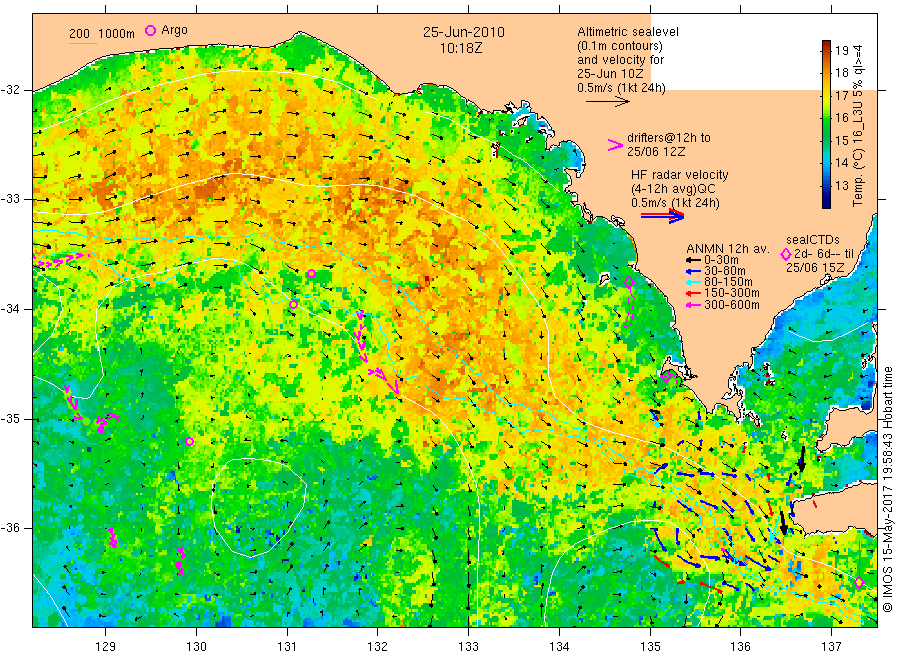The width and height of the screenshot is (900, 660).
Task: Click the 16 label on the colour bar
Action: (x=841, y=118)
